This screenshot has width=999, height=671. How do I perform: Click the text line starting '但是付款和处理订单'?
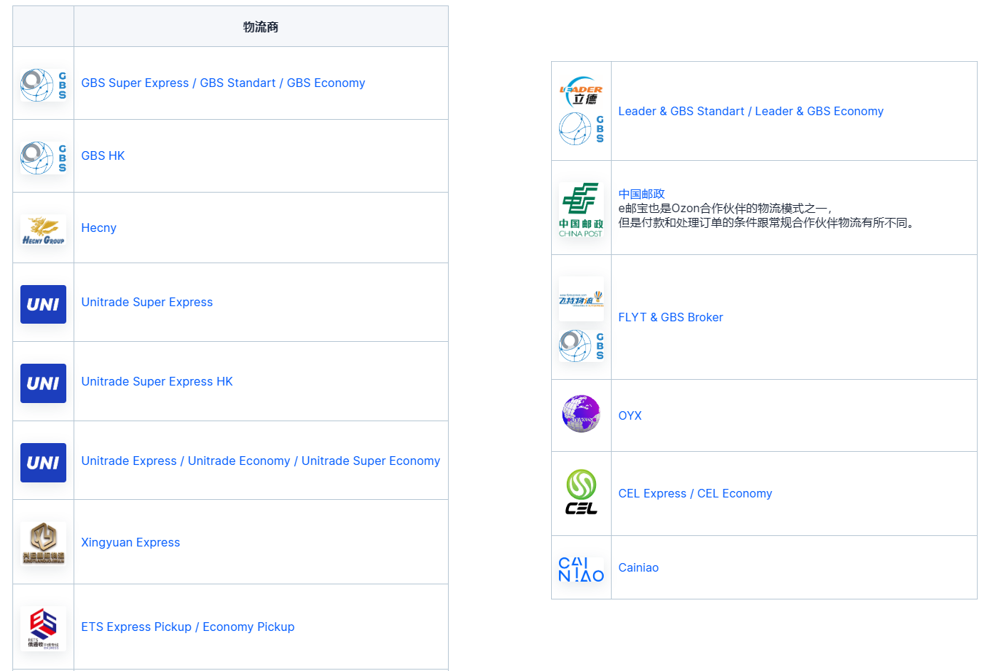click(766, 223)
